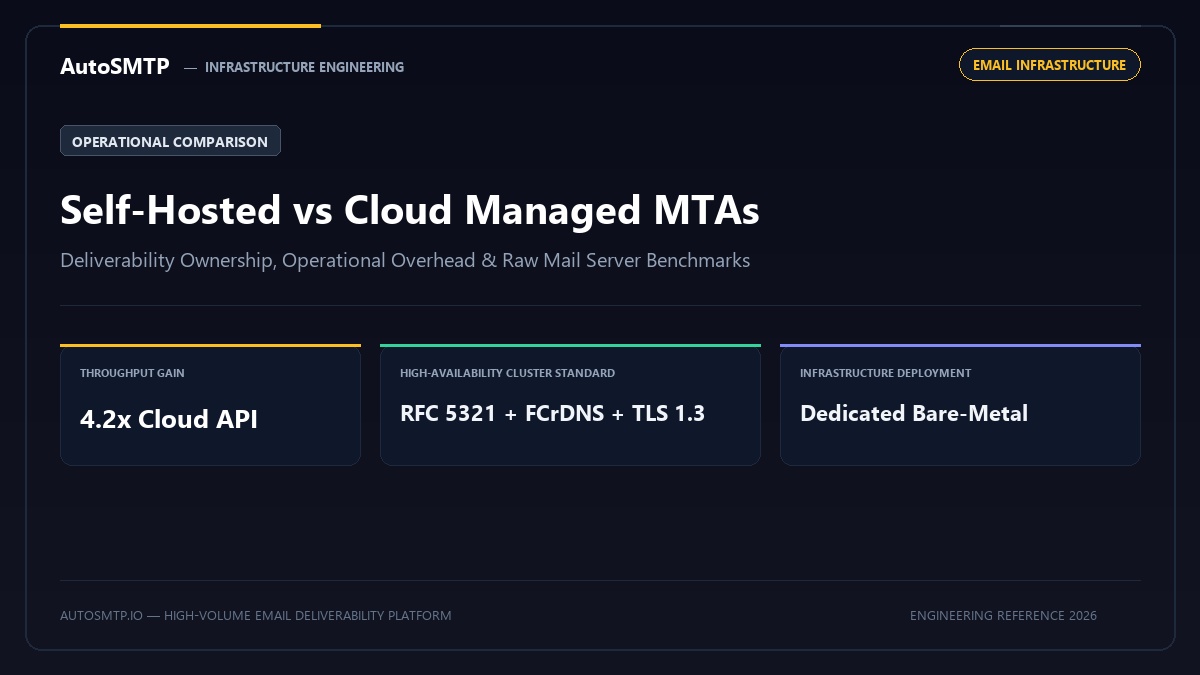The image size is (1200, 675).
Task: Select the Dedicated Bare-Metal value
Action: pos(914,413)
